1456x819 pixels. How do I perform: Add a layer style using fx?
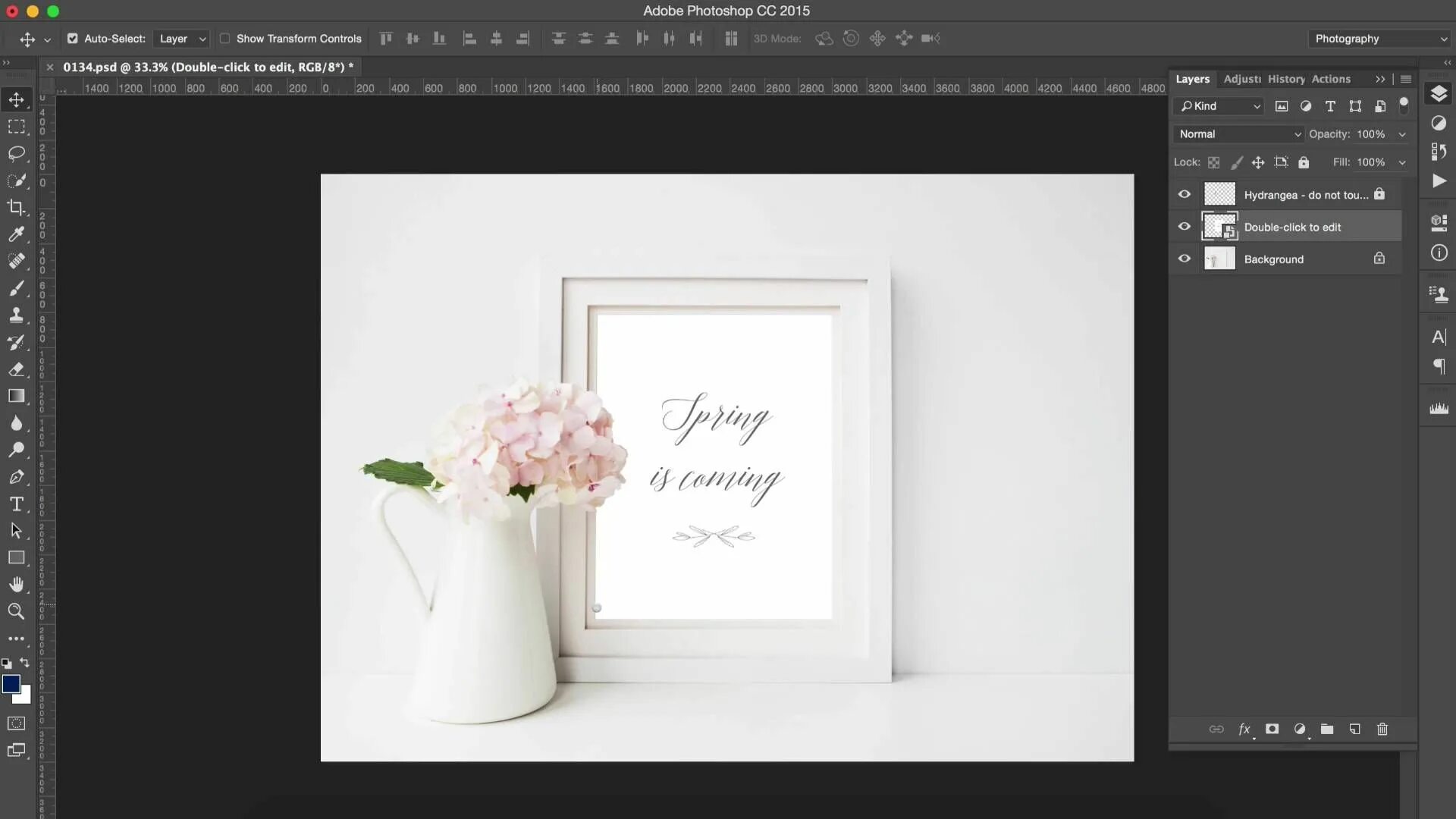[x=1244, y=729]
